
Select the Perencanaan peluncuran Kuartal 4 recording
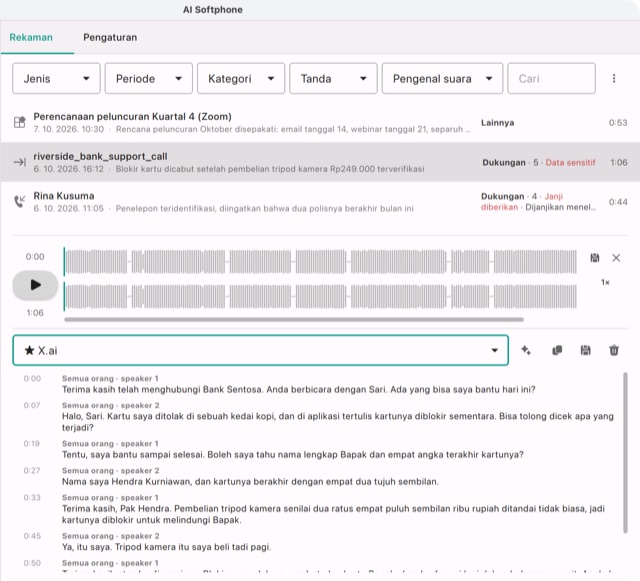[132, 117]
